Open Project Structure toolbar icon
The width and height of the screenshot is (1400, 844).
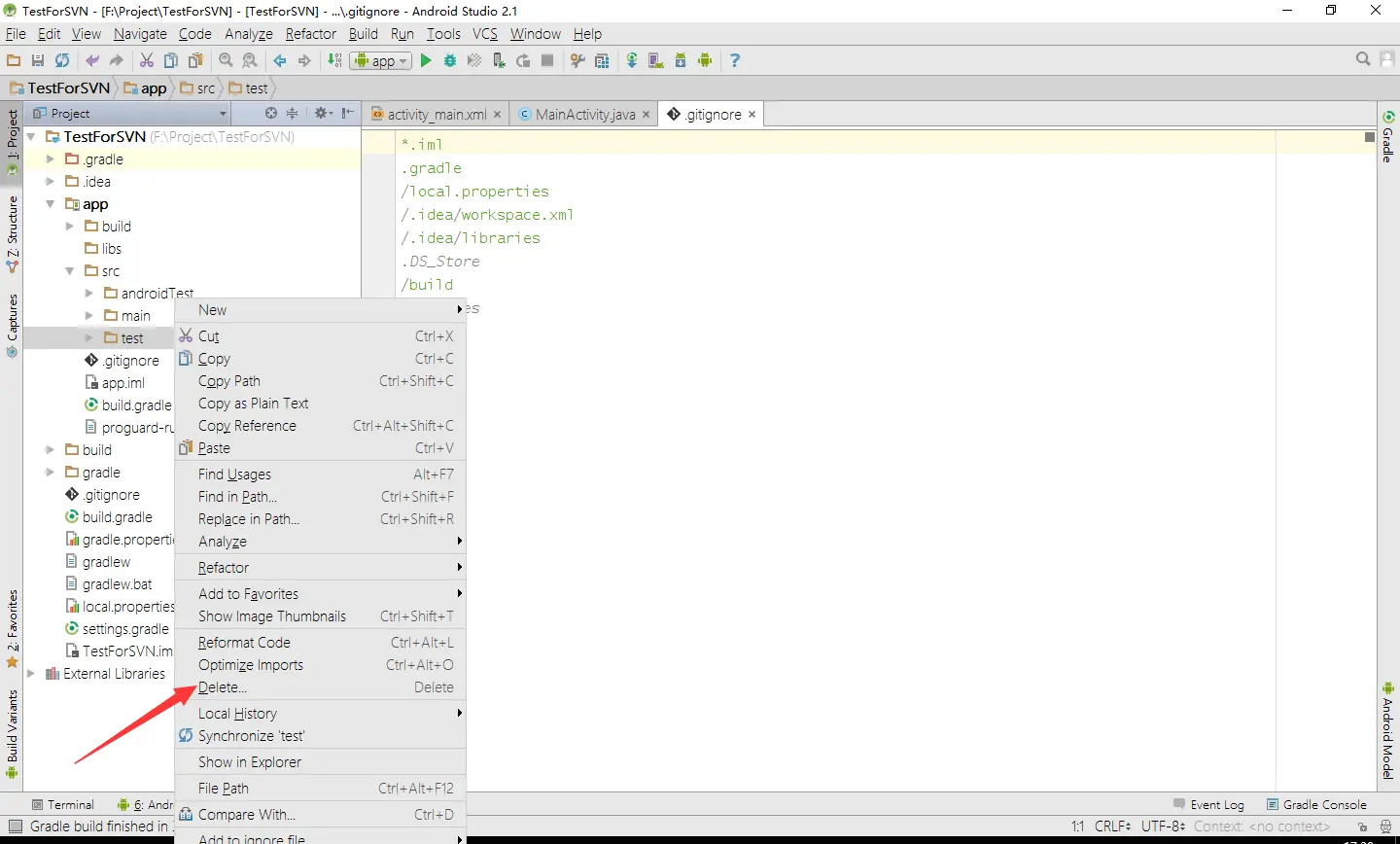pos(602,60)
